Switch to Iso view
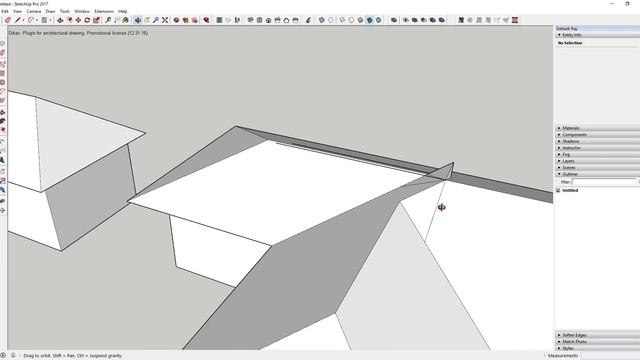 tap(250, 20)
